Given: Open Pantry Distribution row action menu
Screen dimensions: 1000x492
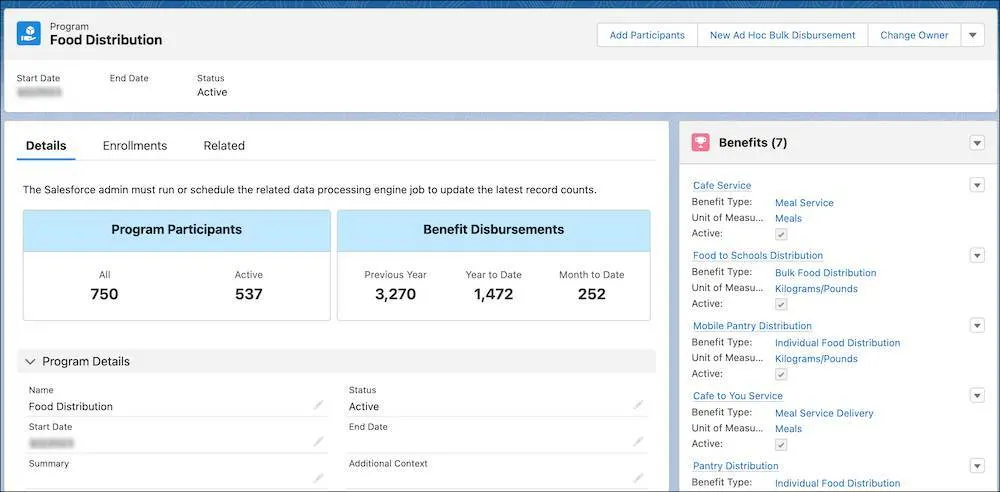Looking at the screenshot, I should click(x=977, y=466).
